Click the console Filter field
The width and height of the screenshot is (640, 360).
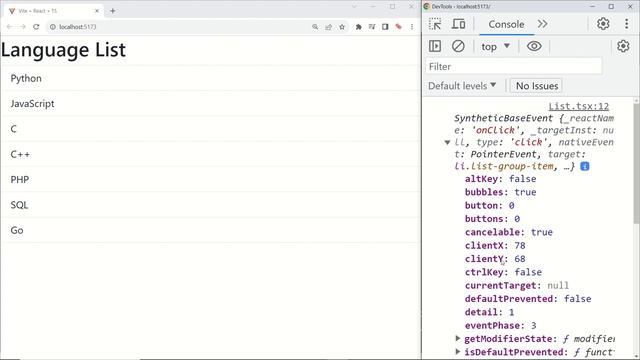pos(513,66)
